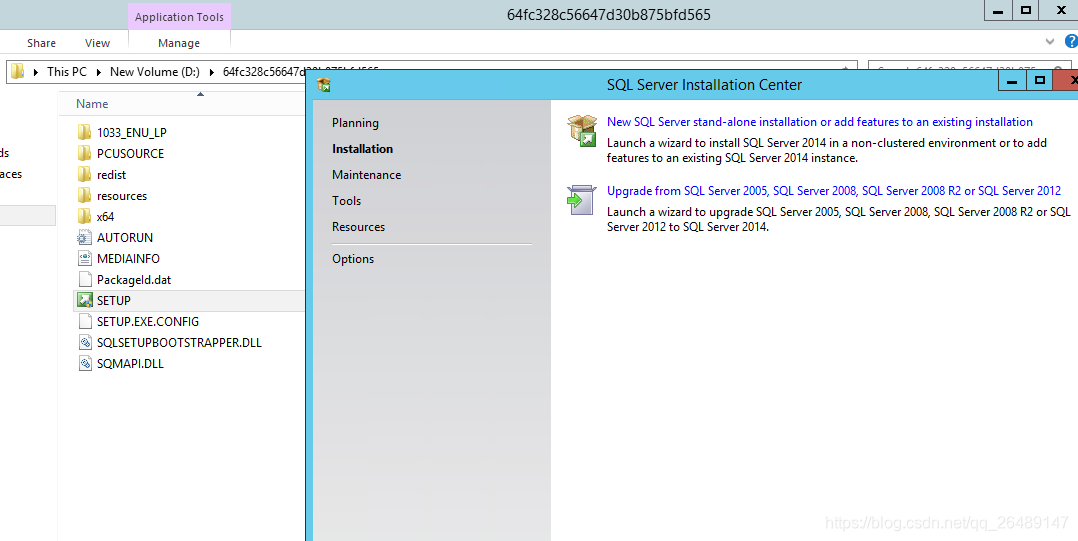Select the x64 folder icon

coord(85,217)
